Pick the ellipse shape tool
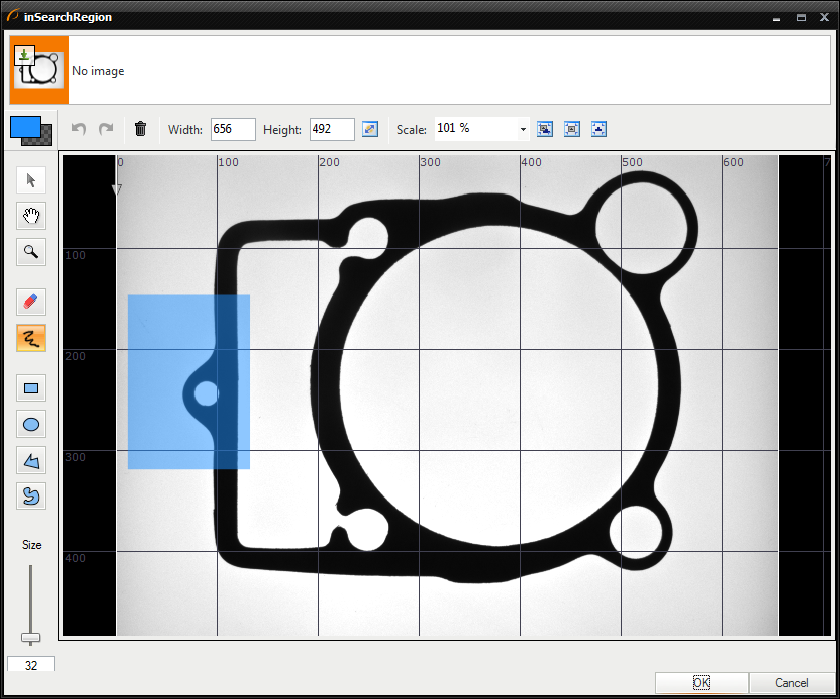 31,424
